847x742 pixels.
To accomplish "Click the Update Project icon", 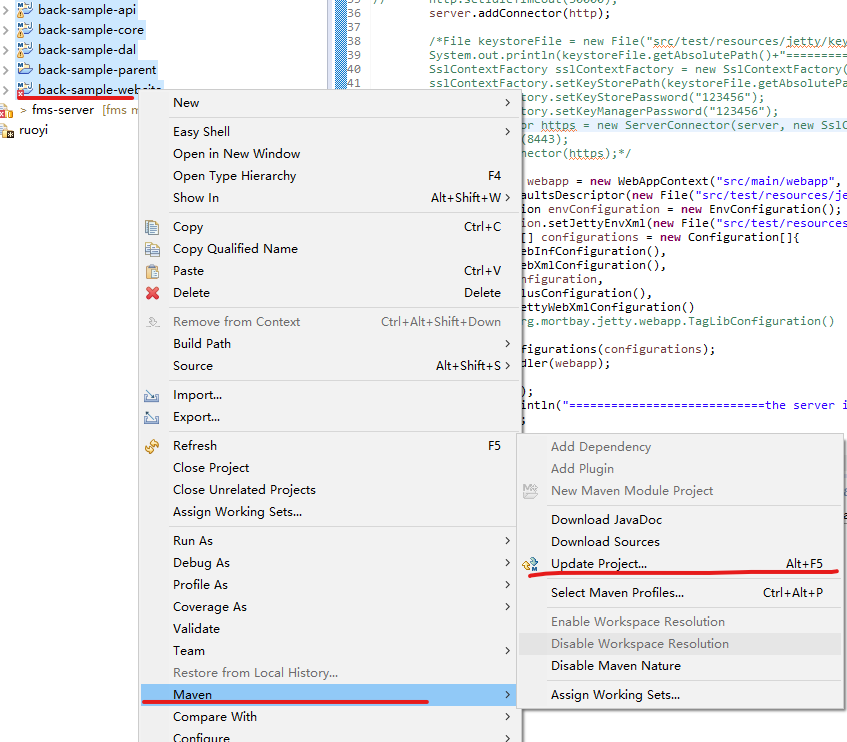I will click(531, 564).
